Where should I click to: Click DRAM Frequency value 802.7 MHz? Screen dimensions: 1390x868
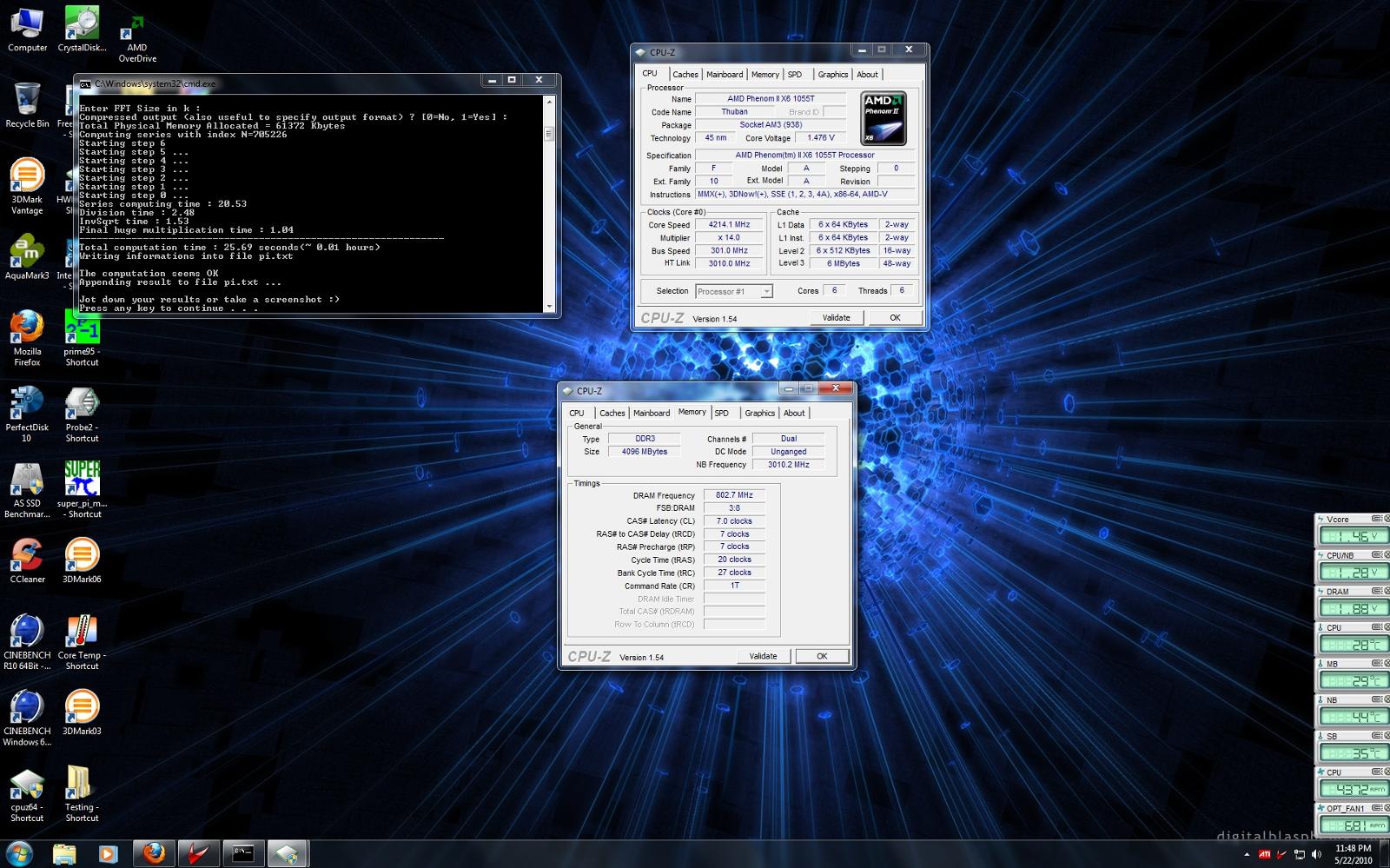(734, 495)
